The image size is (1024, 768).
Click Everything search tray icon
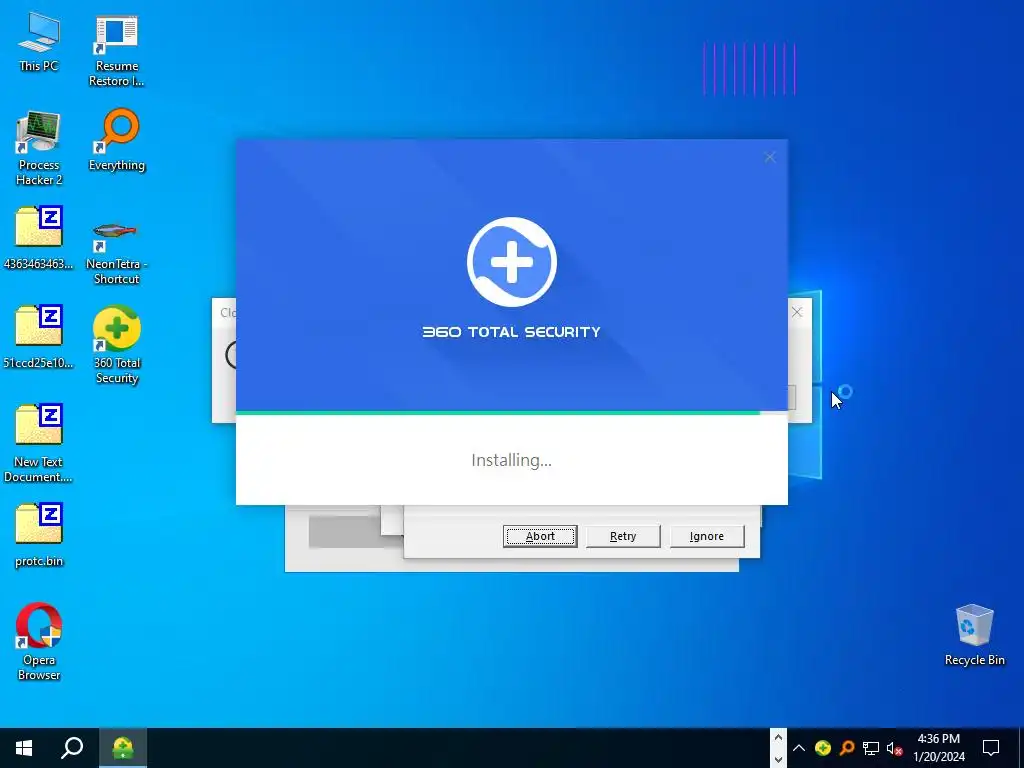tap(847, 748)
